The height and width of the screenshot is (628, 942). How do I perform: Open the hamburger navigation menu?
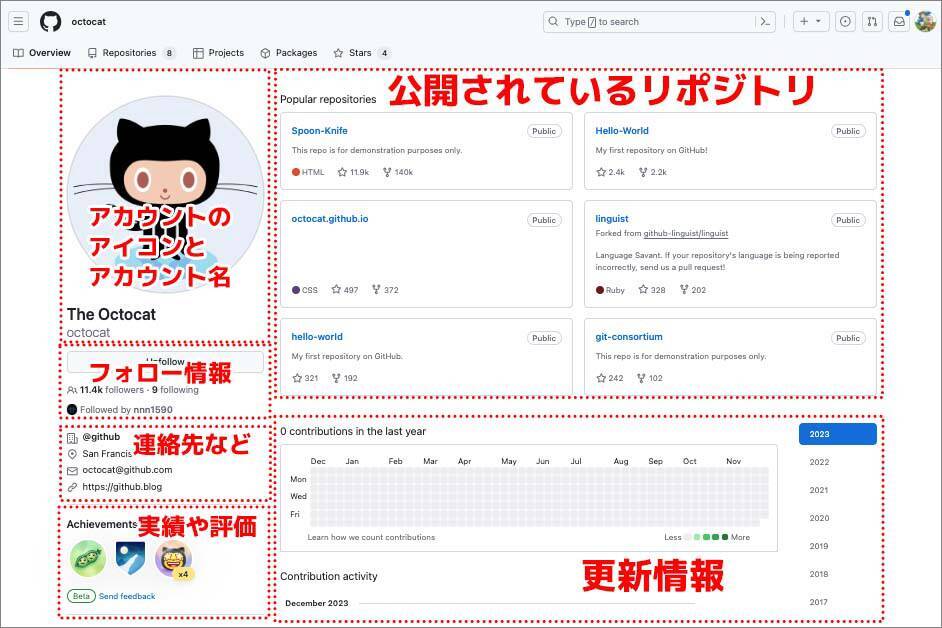(x=19, y=21)
